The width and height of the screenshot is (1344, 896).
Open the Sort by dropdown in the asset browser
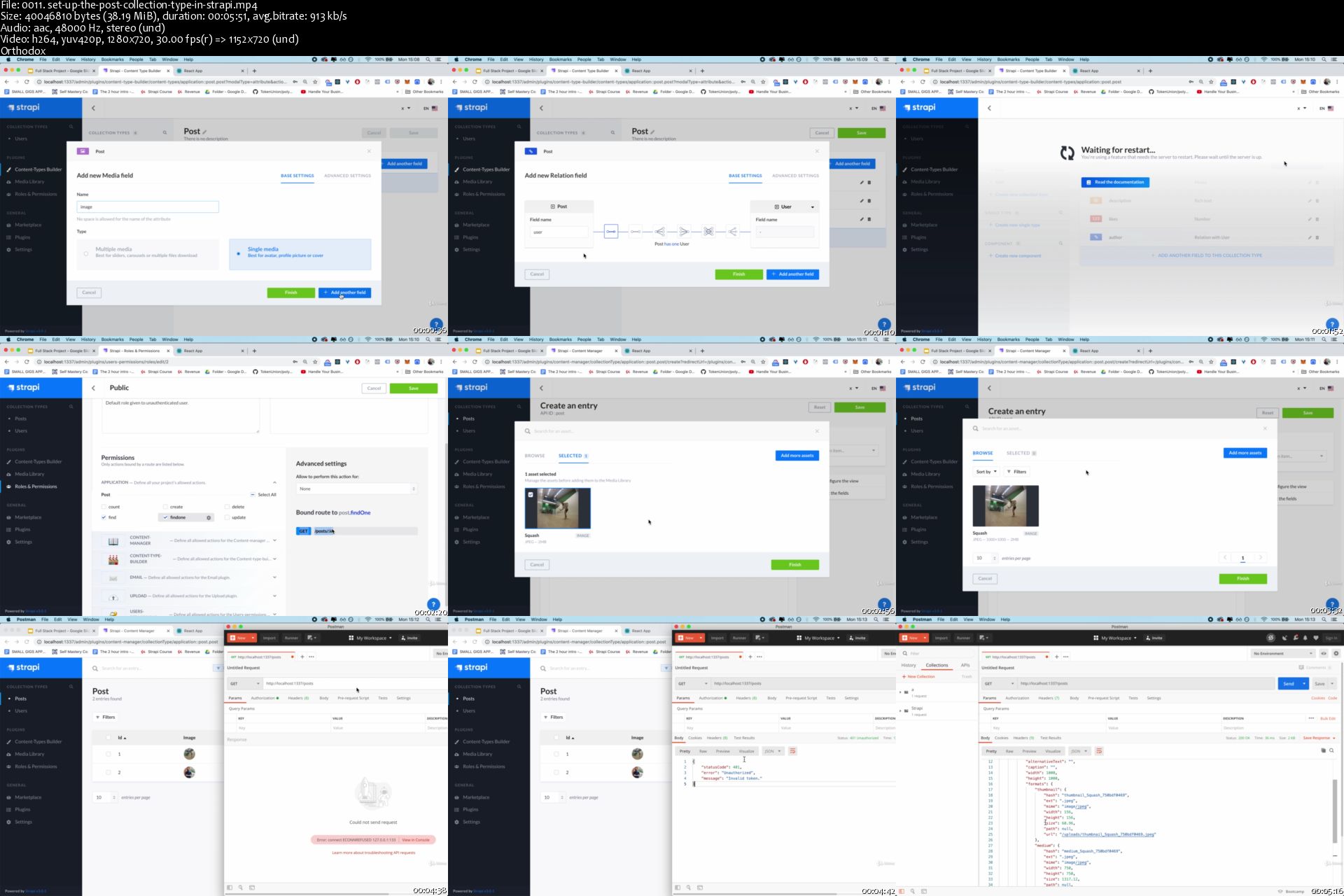point(986,472)
